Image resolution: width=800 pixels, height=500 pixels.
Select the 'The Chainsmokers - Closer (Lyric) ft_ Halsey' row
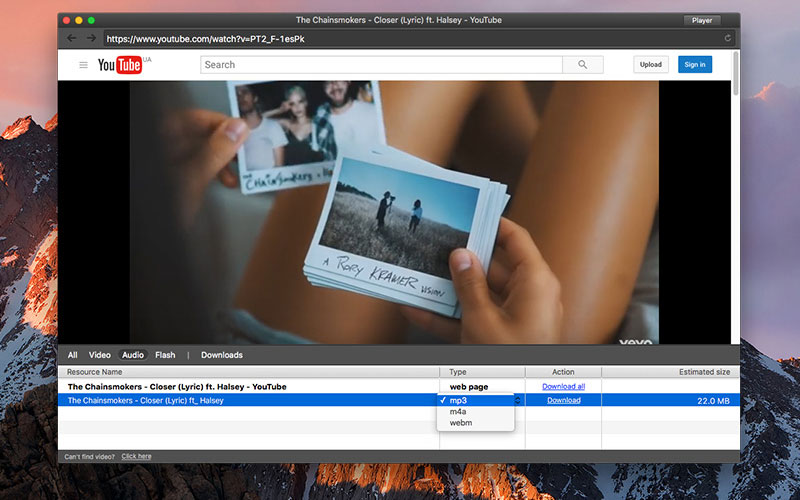pyautogui.click(x=399, y=401)
